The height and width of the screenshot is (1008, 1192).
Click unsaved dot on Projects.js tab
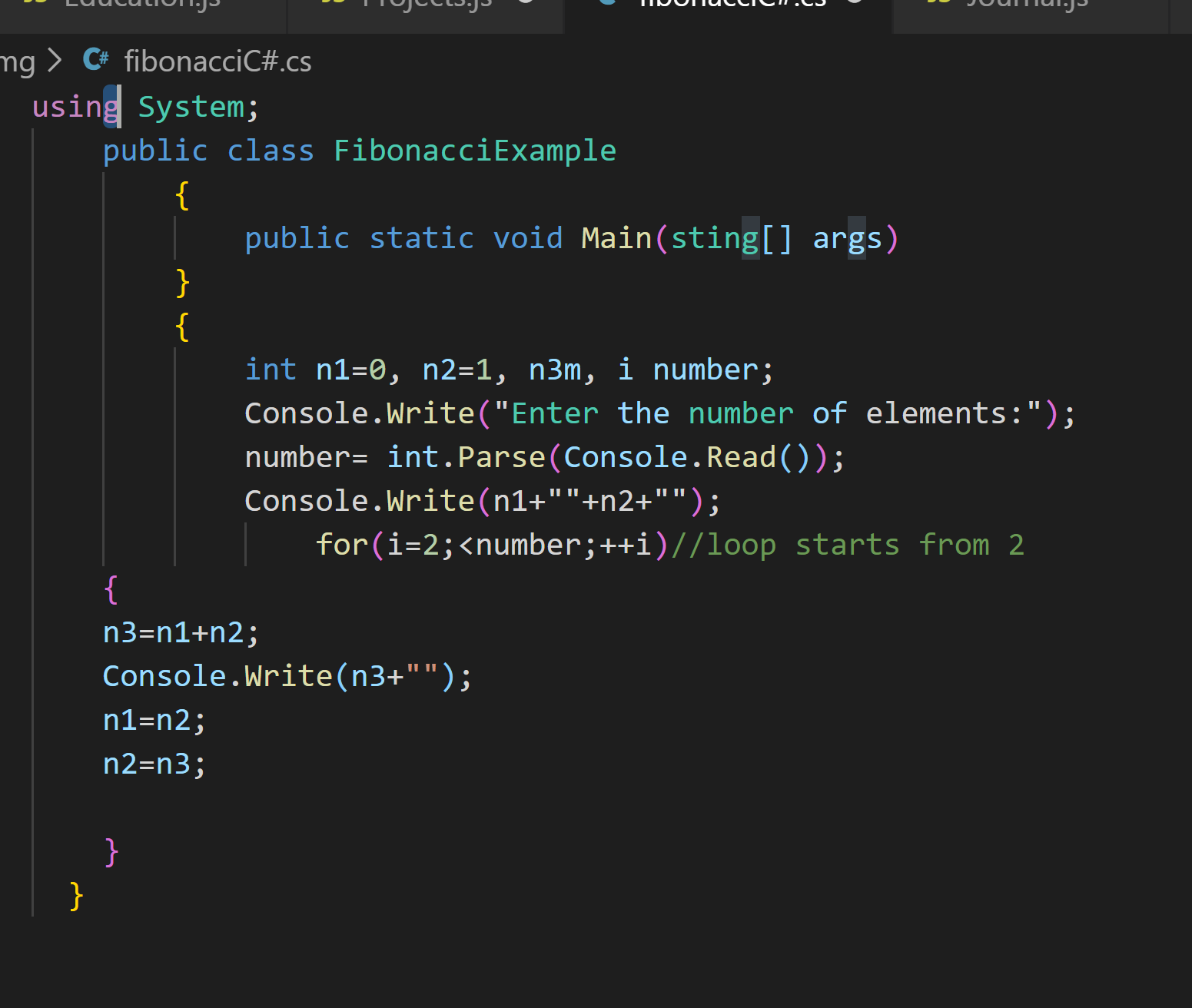click(526, 2)
